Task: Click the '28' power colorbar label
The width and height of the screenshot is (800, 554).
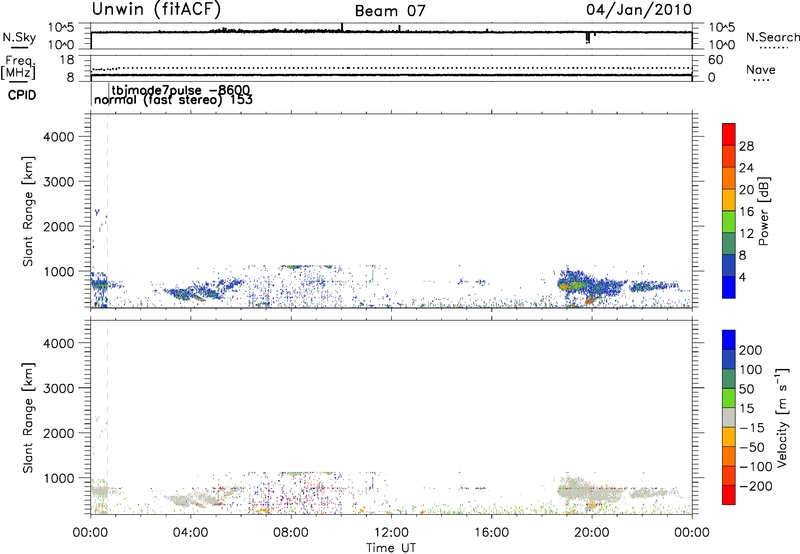Action: (x=746, y=146)
